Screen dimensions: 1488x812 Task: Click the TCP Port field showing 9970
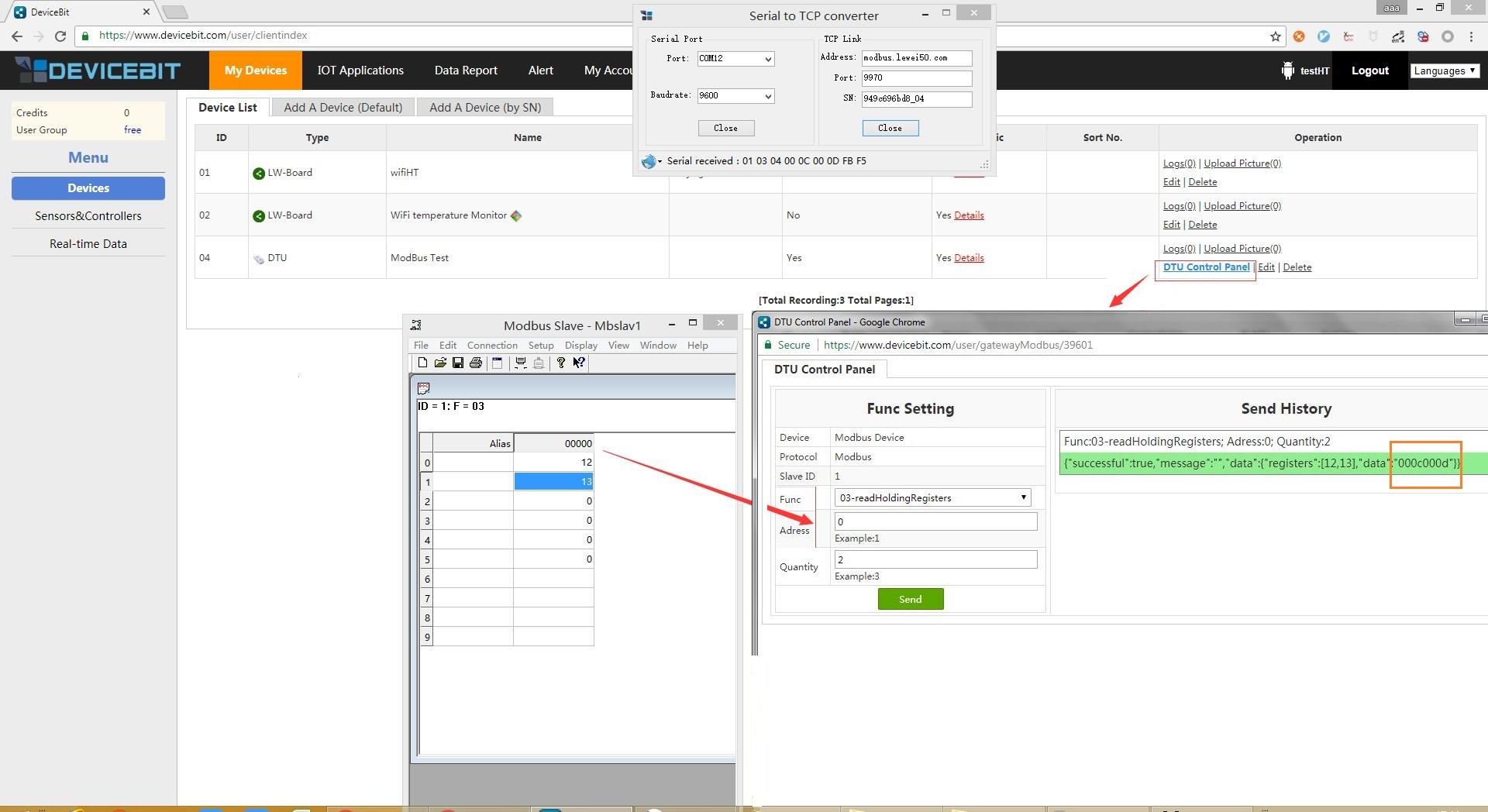[x=917, y=78]
